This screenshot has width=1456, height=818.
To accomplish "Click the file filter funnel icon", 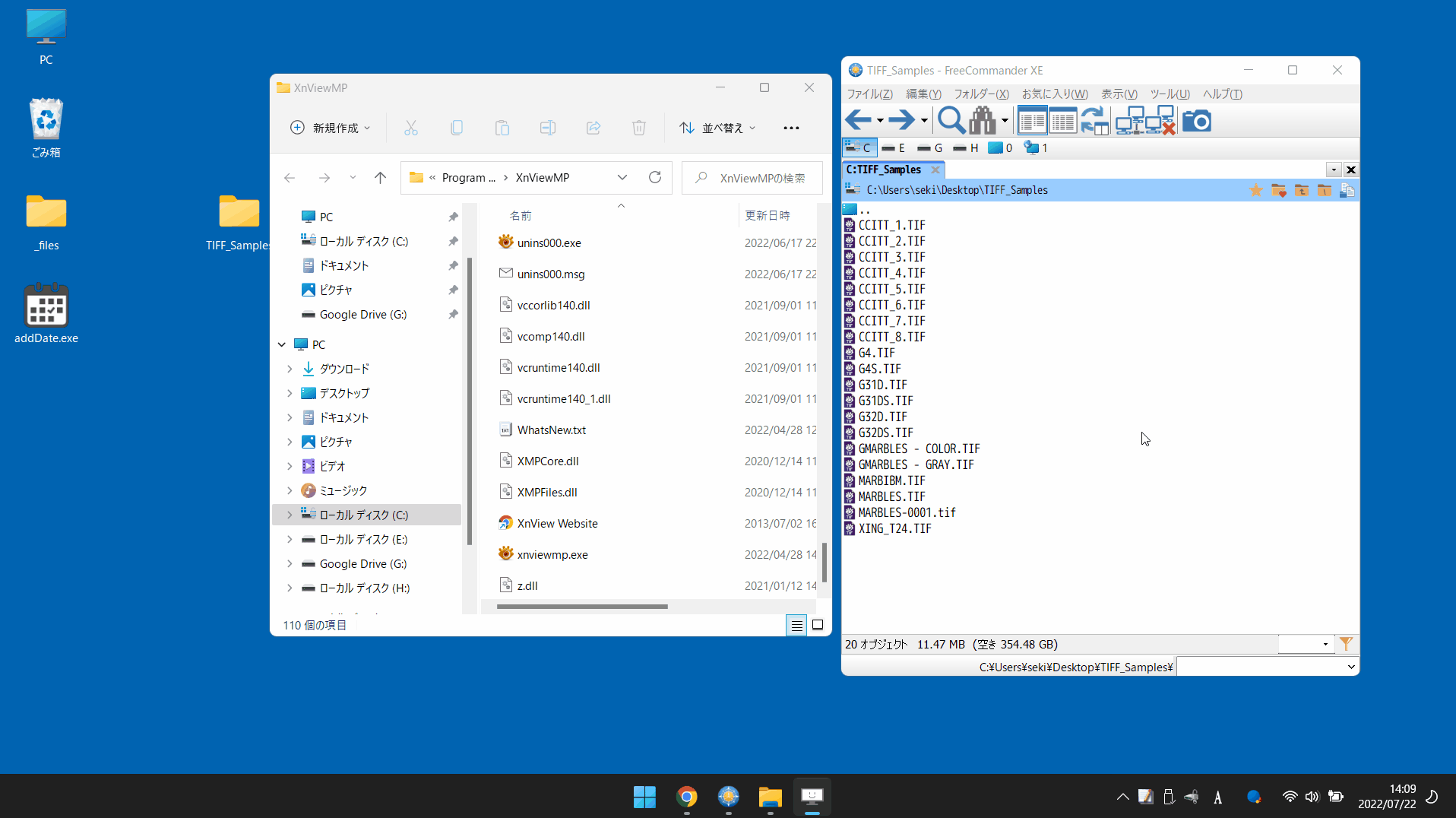I will click(x=1346, y=644).
